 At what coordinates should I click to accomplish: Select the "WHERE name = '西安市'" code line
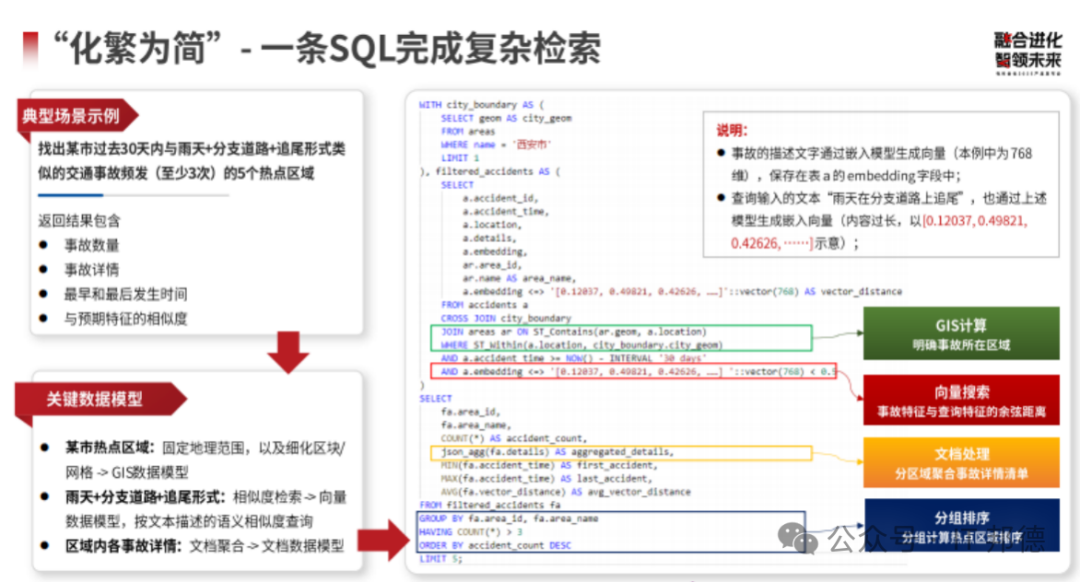(496, 145)
